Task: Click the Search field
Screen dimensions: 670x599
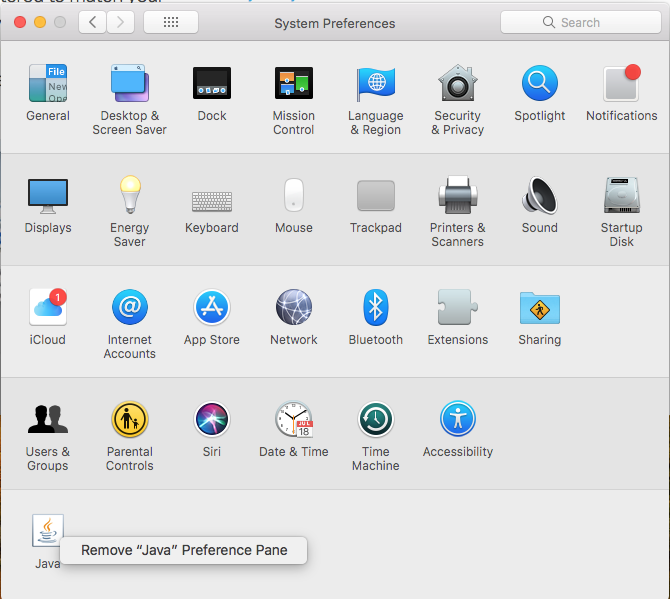Action: [x=581, y=22]
